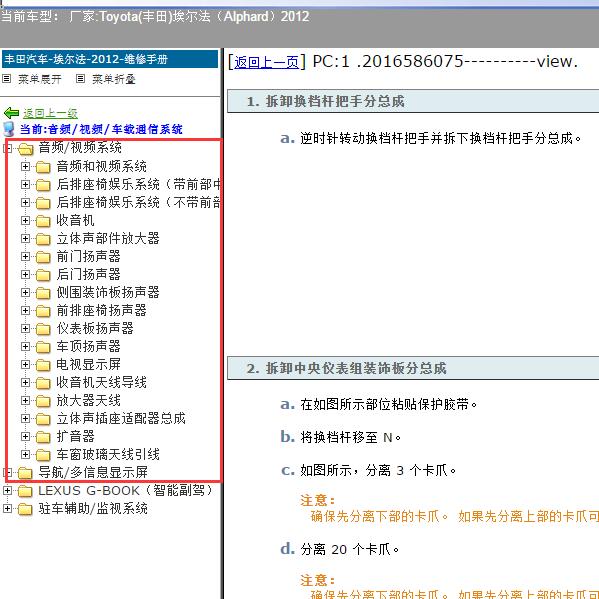Open the 导航/多信息显示屏 category

[93, 473]
